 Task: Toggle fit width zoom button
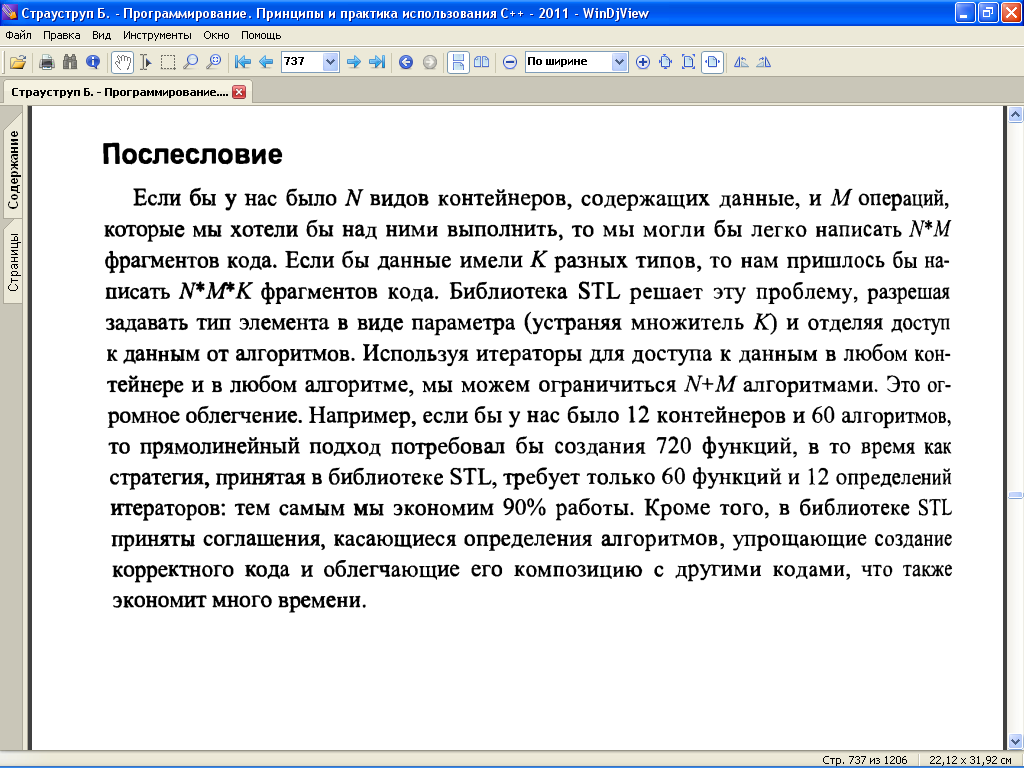tap(711, 62)
